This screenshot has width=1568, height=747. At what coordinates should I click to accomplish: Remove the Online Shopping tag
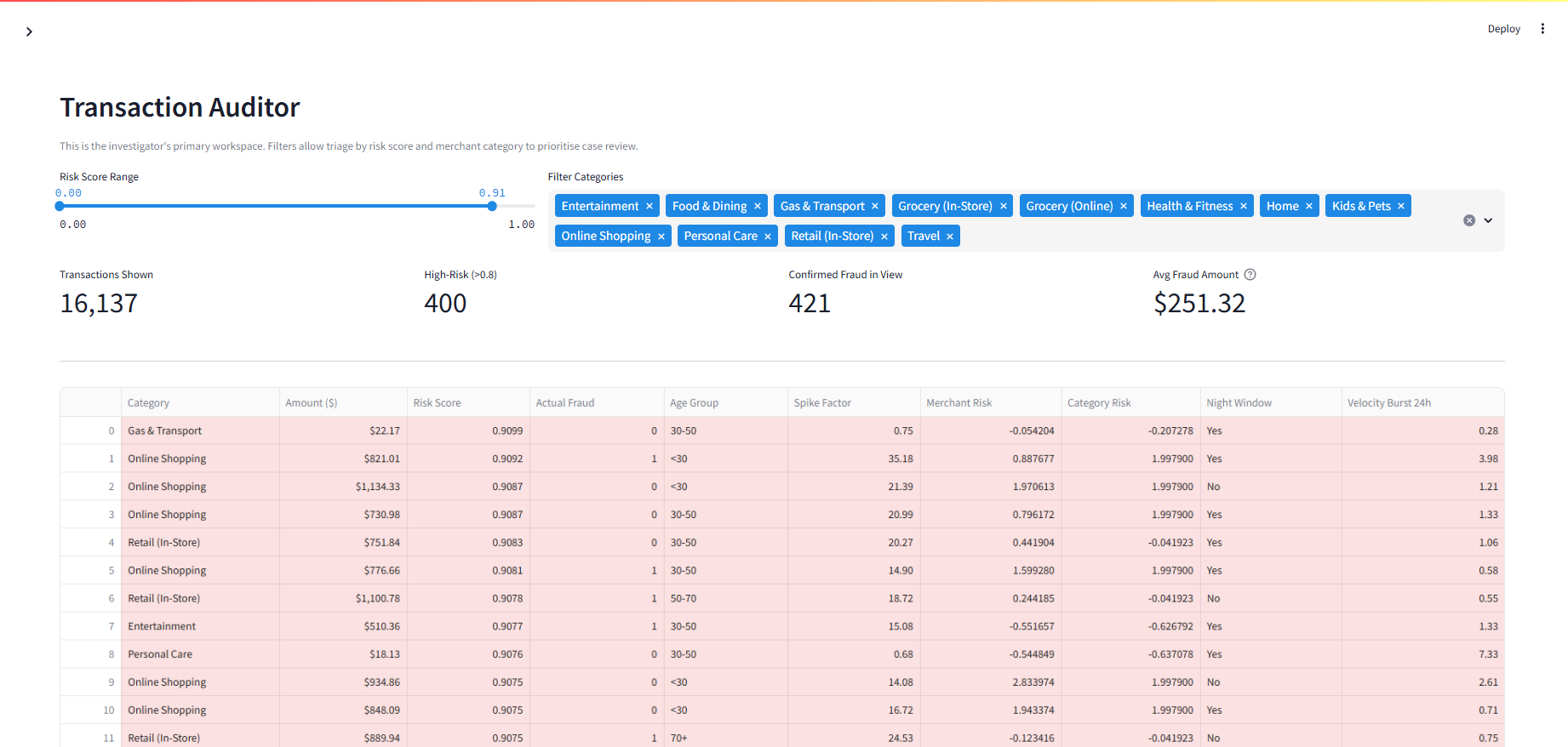click(661, 236)
